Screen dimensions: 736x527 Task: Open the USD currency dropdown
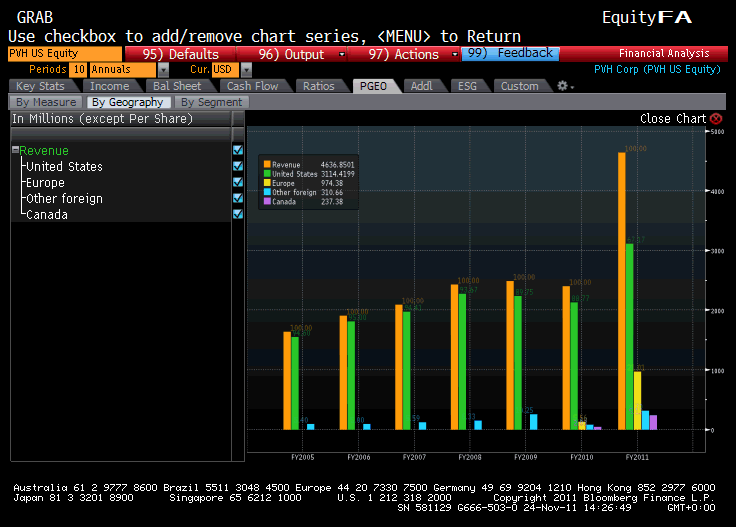pos(247,70)
